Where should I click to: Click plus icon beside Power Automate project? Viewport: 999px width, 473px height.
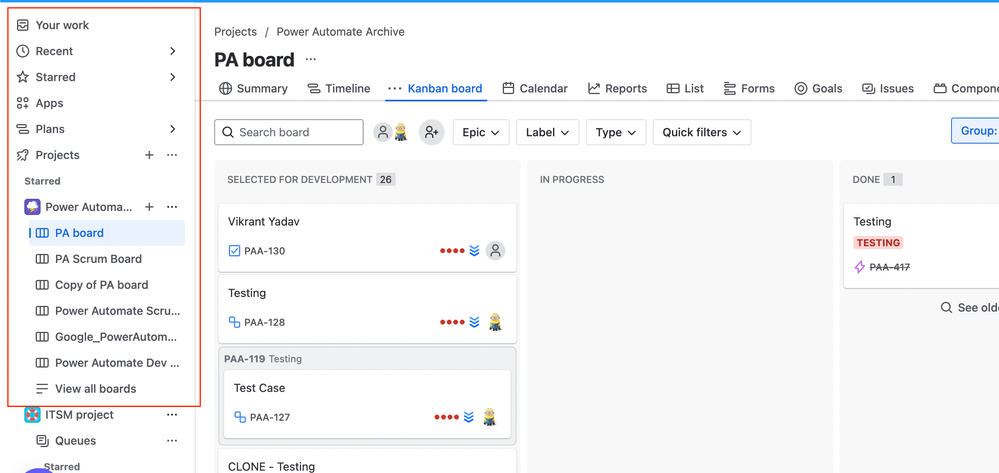pos(149,207)
